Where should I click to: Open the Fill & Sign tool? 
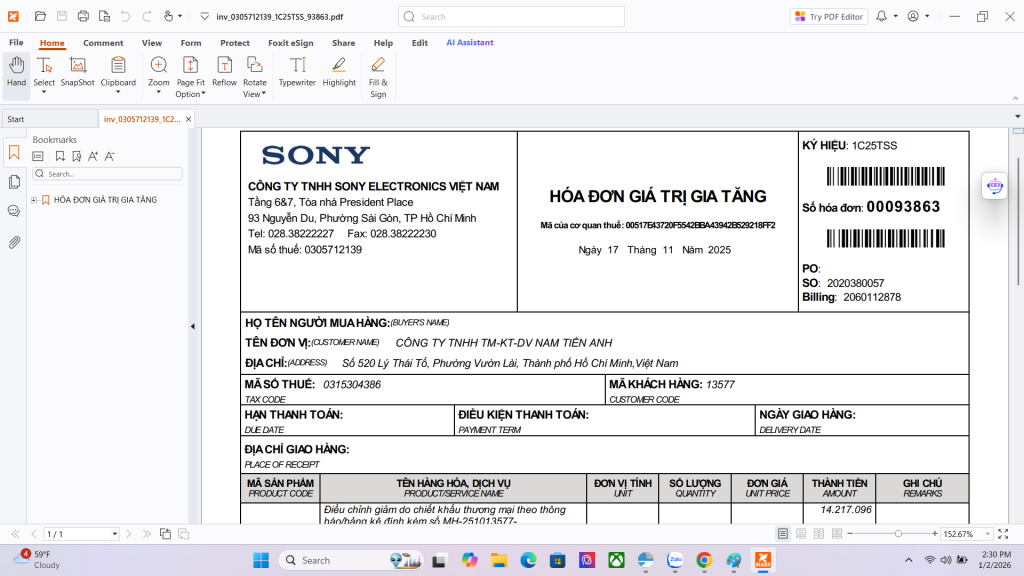(378, 74)
